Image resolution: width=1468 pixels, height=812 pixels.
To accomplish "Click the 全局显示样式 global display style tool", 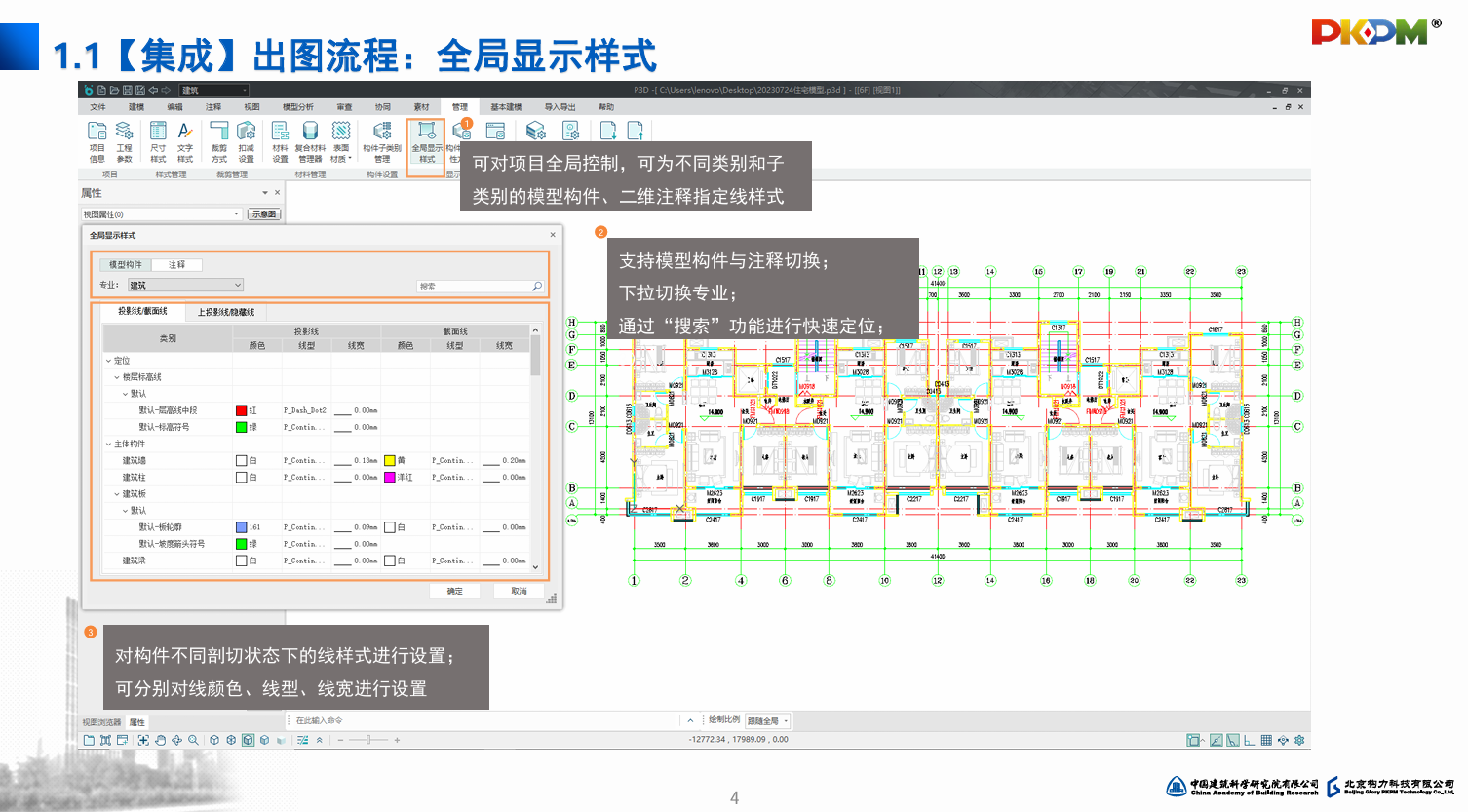I will pos(427,142).
